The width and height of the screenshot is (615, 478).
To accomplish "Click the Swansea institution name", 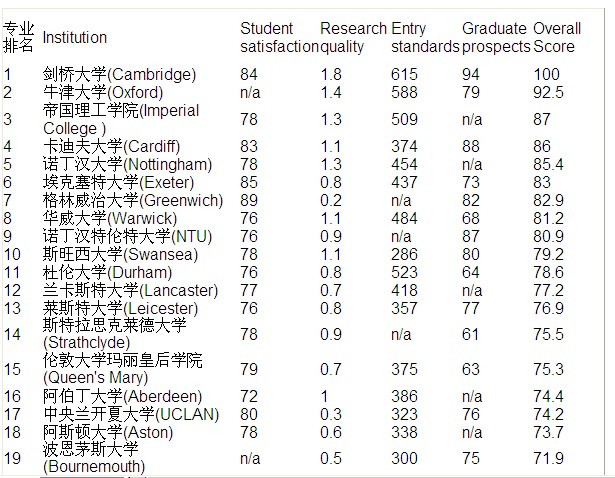I will coord(120,254).
